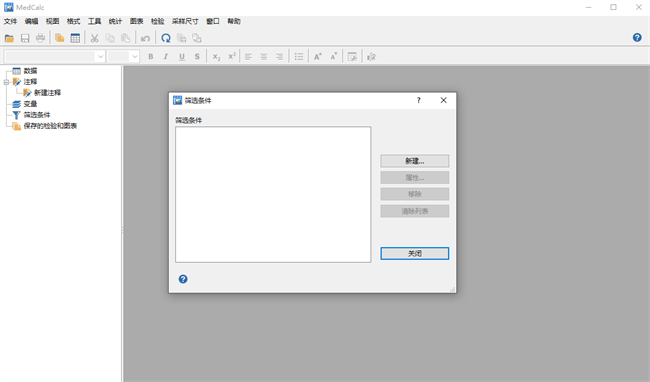Toggle Superscript formatting

tap(232, 57)
